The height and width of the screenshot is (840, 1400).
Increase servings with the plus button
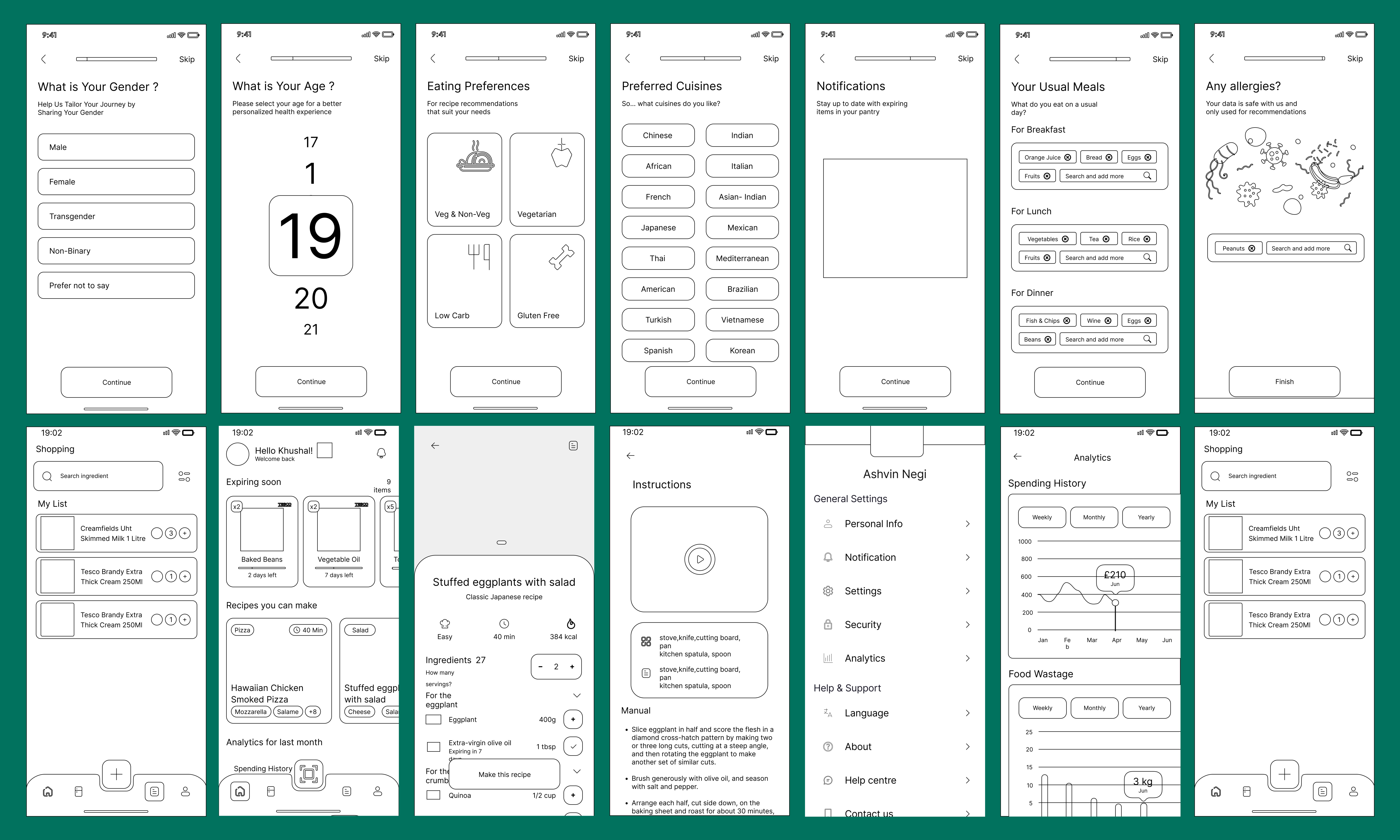pyautogui.click(x=572, y=667)
